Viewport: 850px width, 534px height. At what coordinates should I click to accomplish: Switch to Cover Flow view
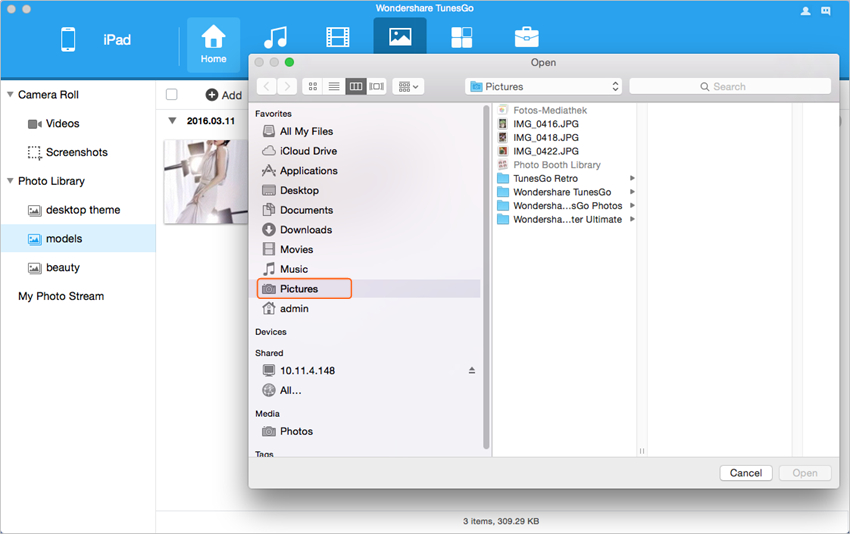click(376, 86)
